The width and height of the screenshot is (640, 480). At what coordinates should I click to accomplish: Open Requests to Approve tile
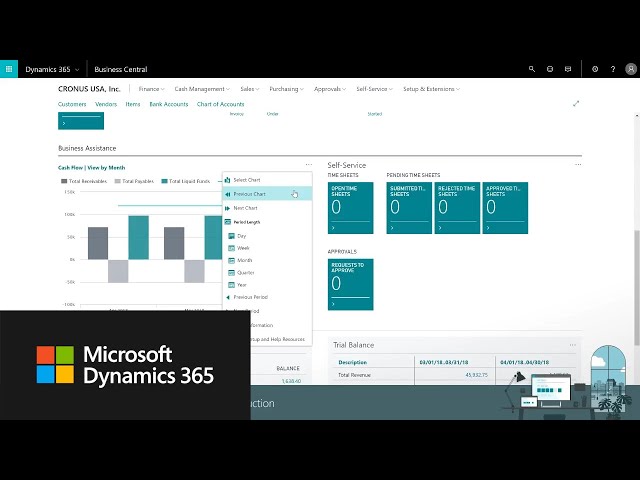pos(351,284)
